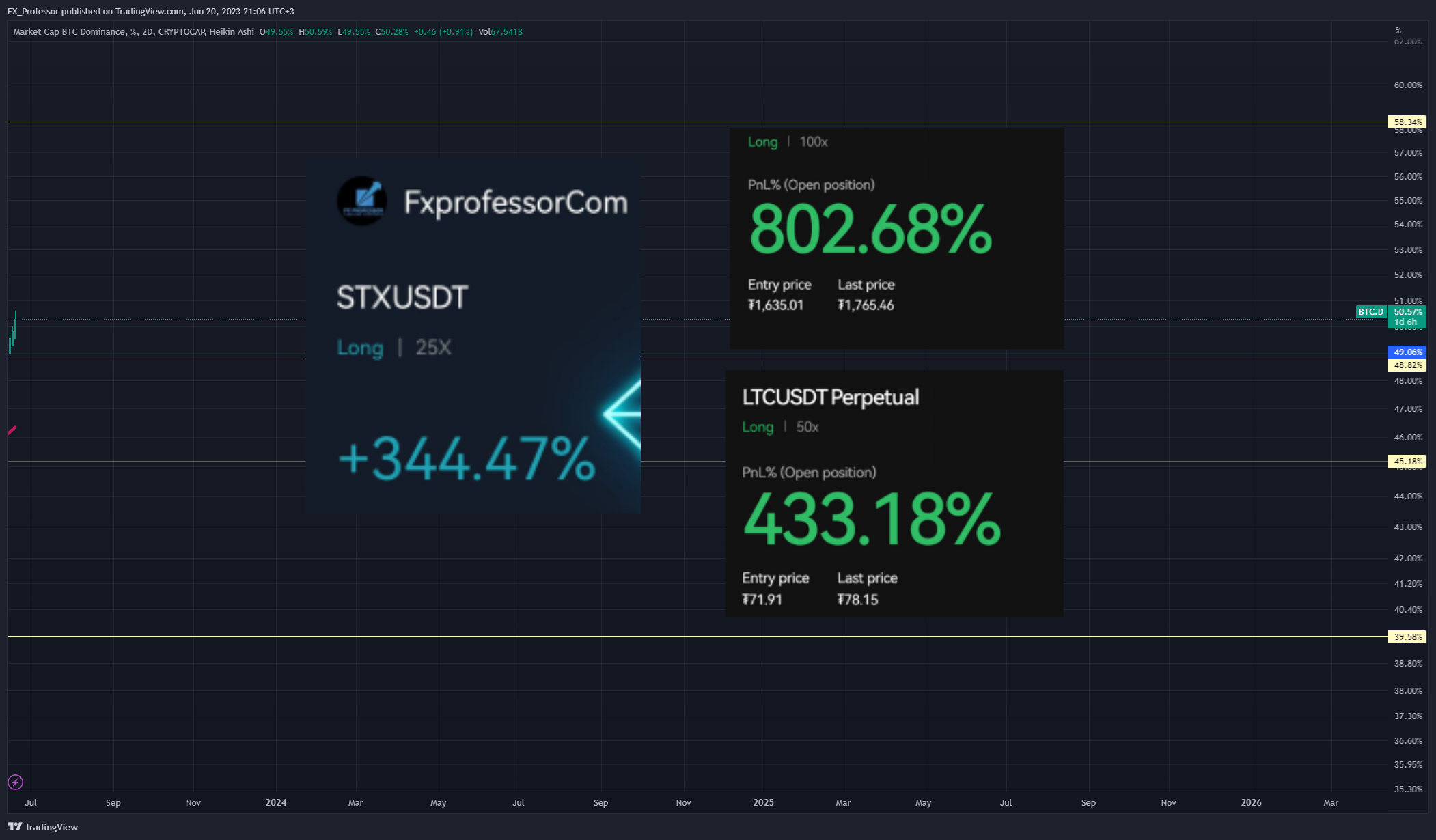Click the LTCUSDT Perpetual title

click(831, 397)
